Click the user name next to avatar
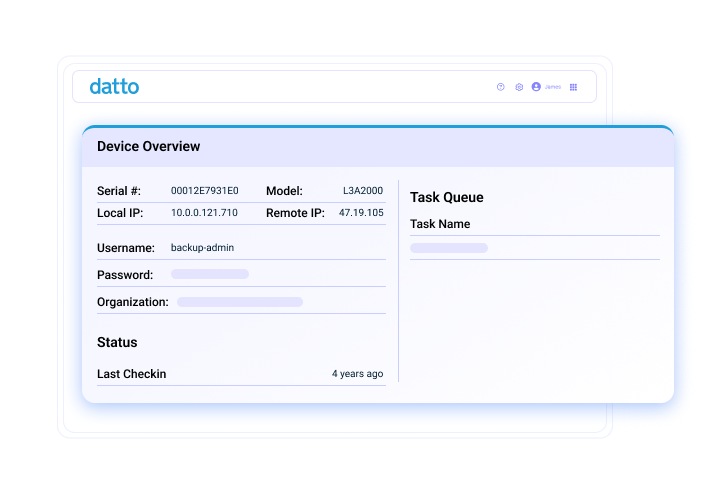 coord(552,87)
